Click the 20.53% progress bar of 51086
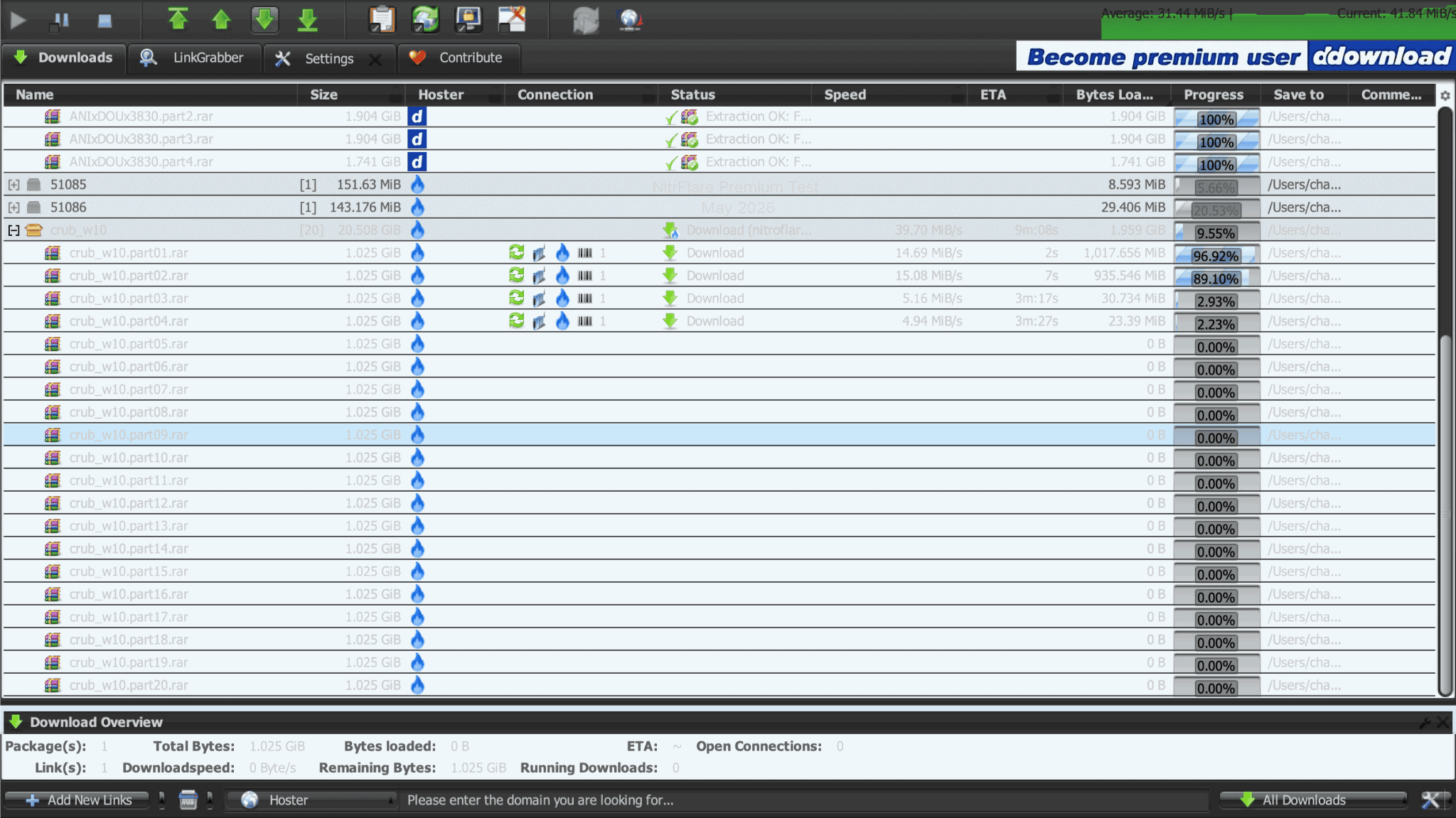 [x=1216, y=210]
